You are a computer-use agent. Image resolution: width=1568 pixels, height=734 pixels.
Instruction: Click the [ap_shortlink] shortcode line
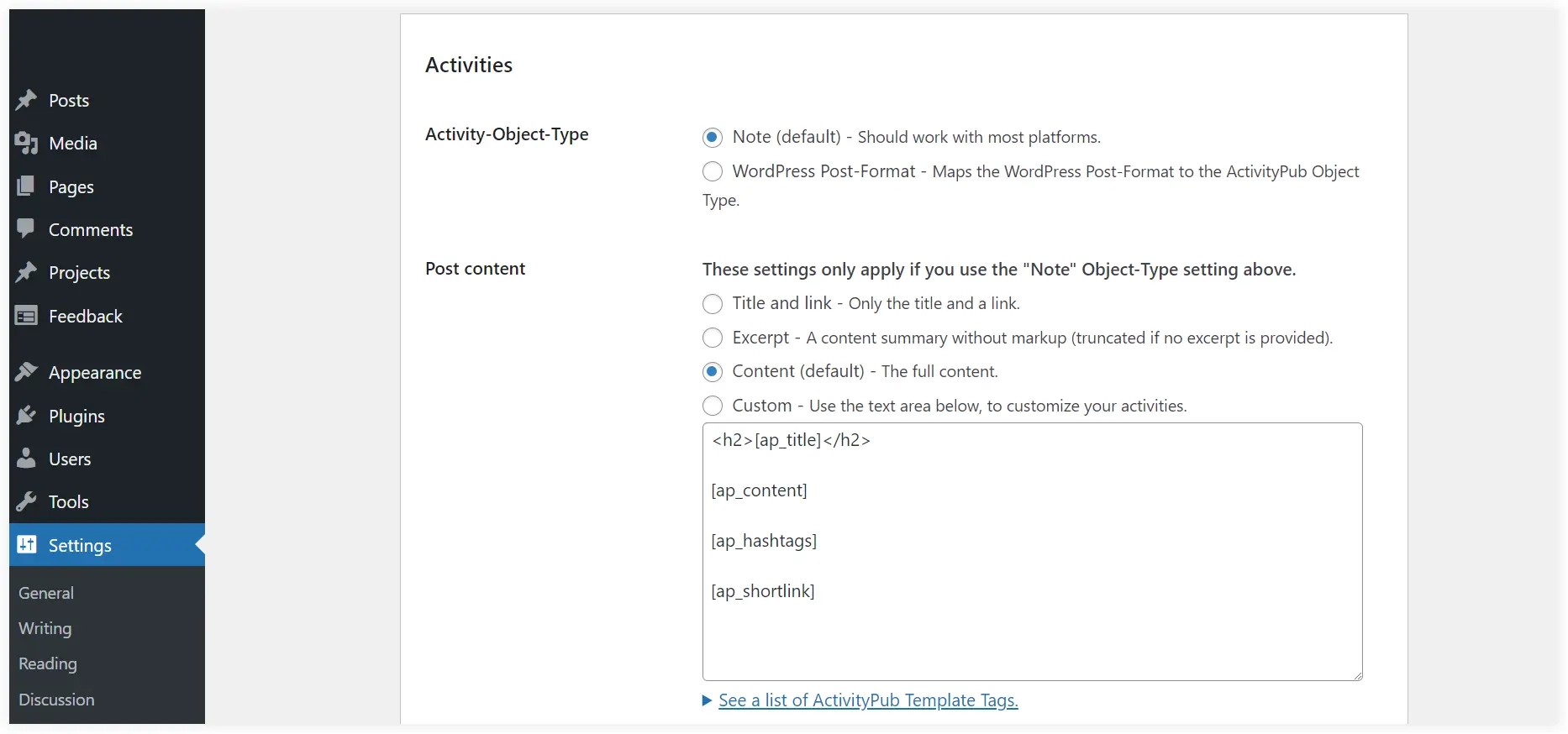(763, 591)
